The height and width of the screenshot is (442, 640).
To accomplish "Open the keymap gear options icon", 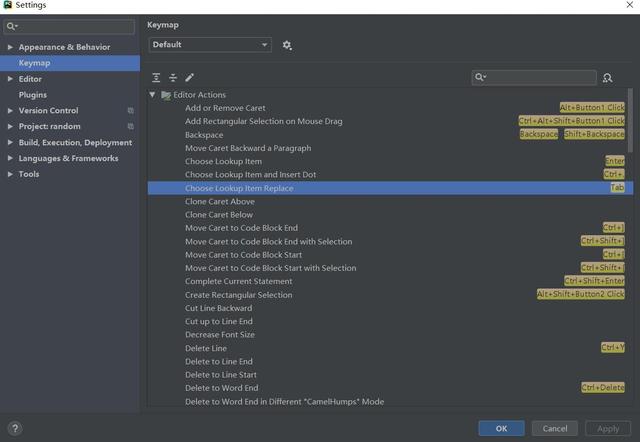I will 287,45.
